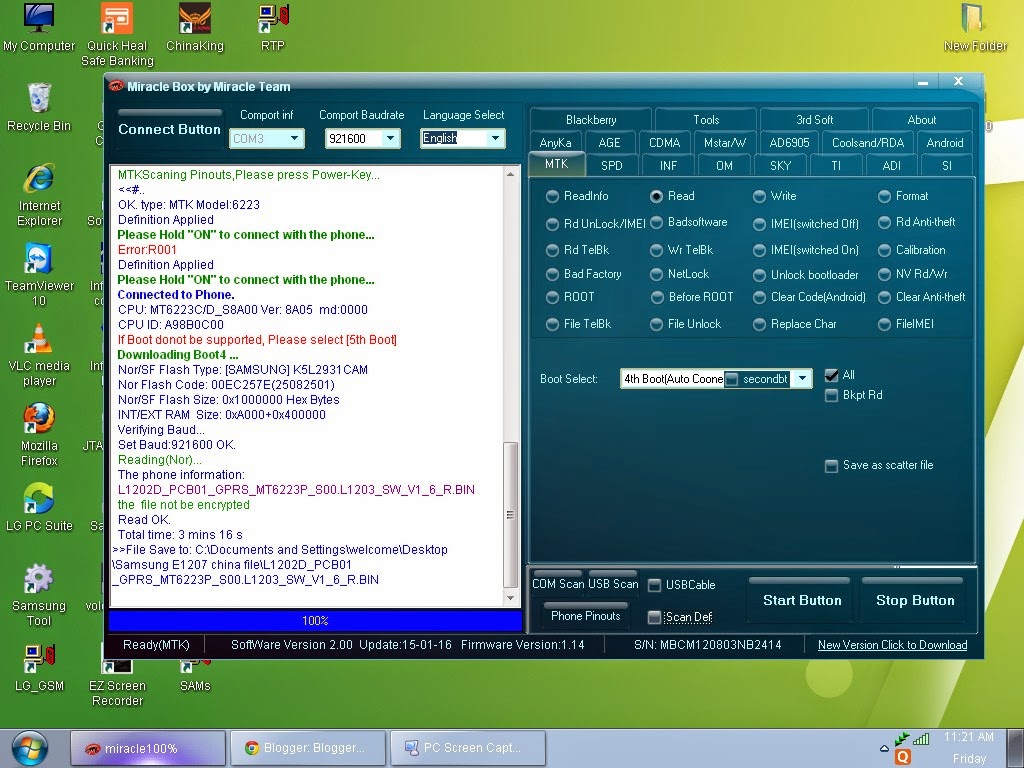This screenshot has height=768, width=1024.
Task: Switch to the MTK tab
Action: pos(556,164)
